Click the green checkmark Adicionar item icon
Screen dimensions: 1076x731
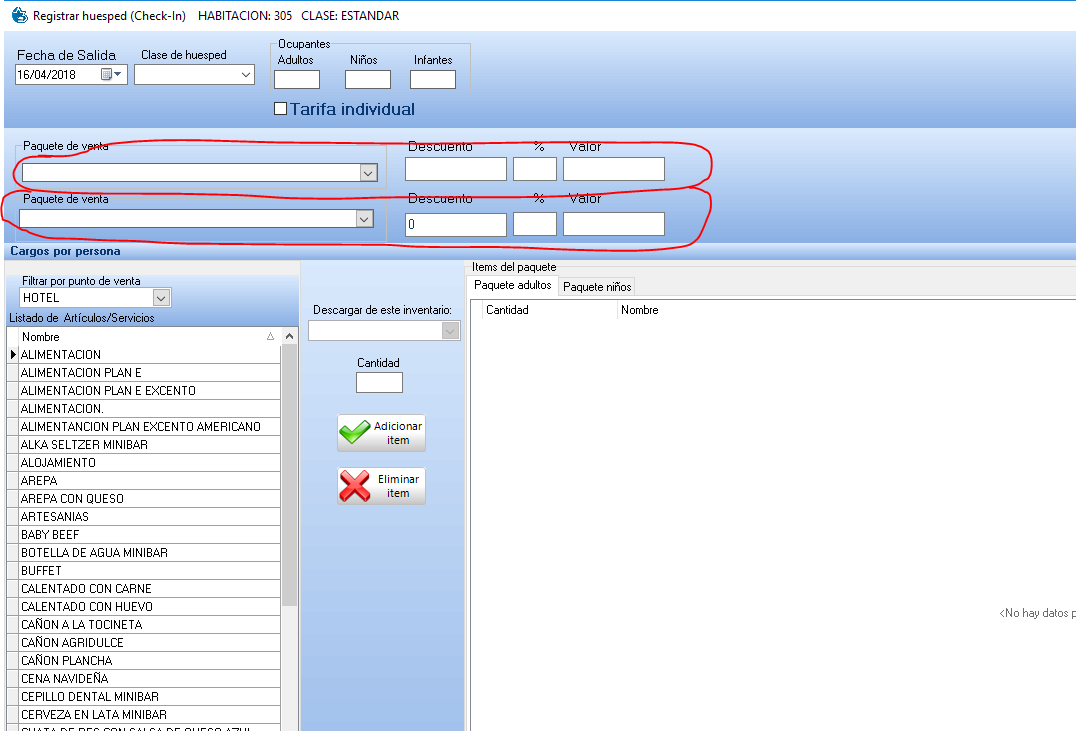[355, 433]
